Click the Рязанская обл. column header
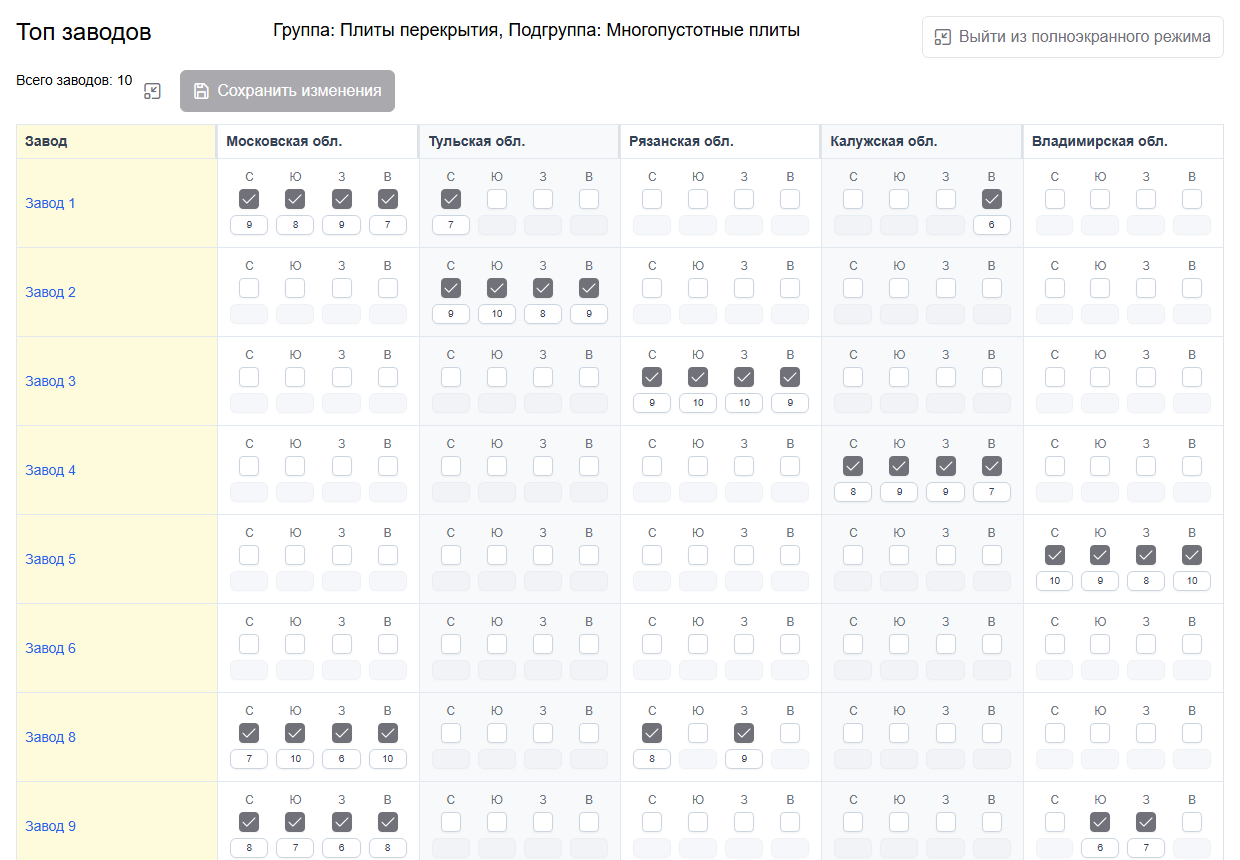Screen dimensions: 1240x860 (720, 141)
